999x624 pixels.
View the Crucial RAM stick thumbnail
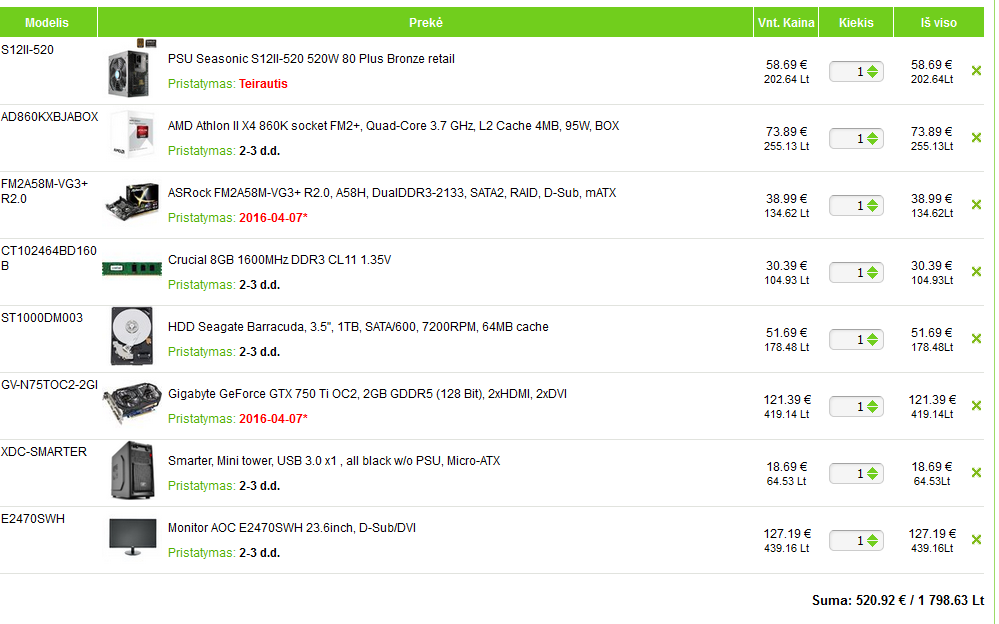click(x=132, y=268)
